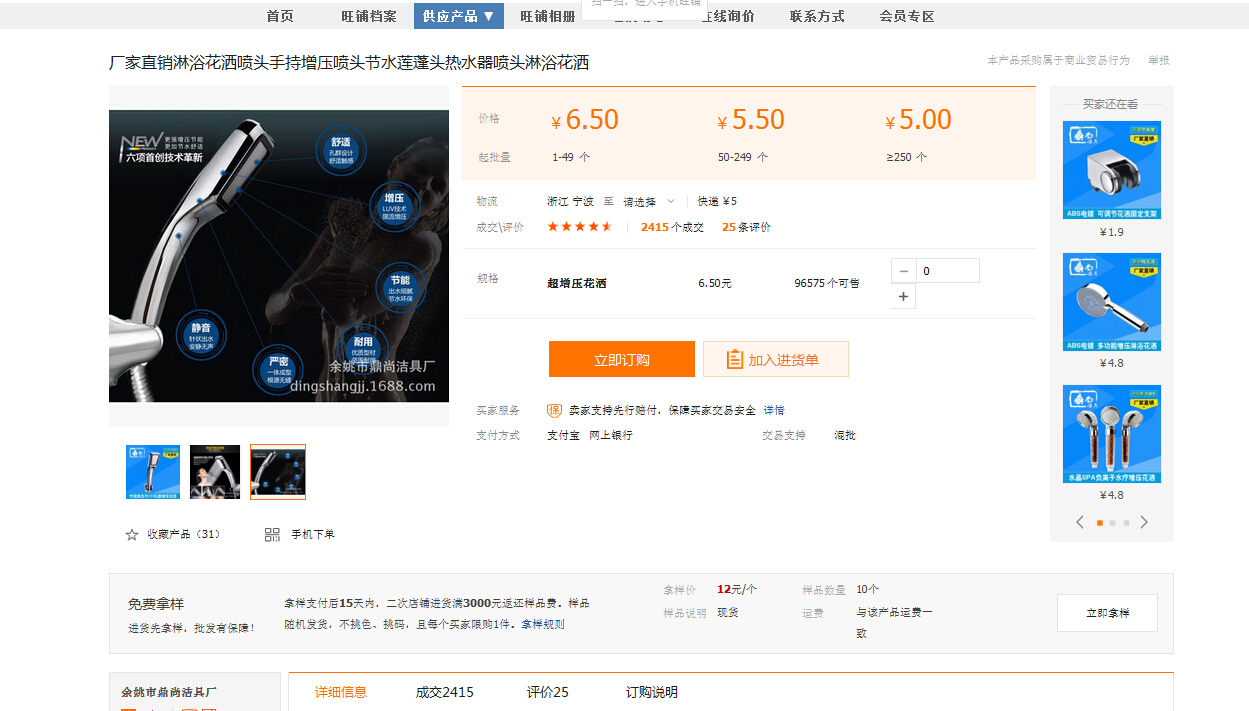Click the buyer protection shield icon
Screen dimensions: 1249x711
coord(554,411)
